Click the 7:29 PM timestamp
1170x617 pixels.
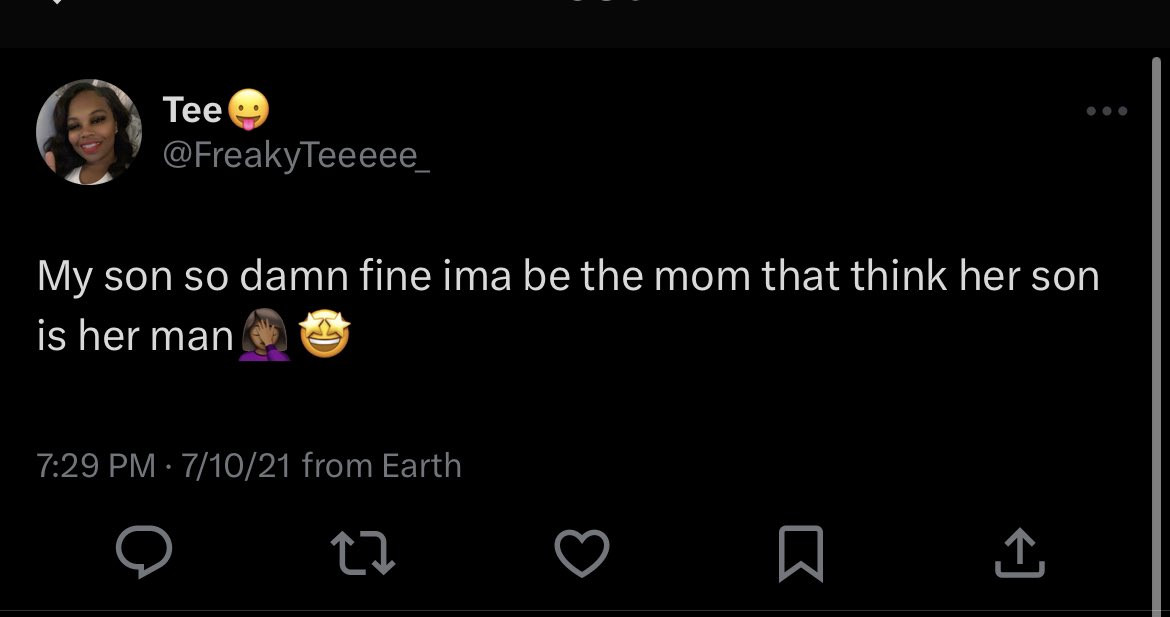pos(96,466)
